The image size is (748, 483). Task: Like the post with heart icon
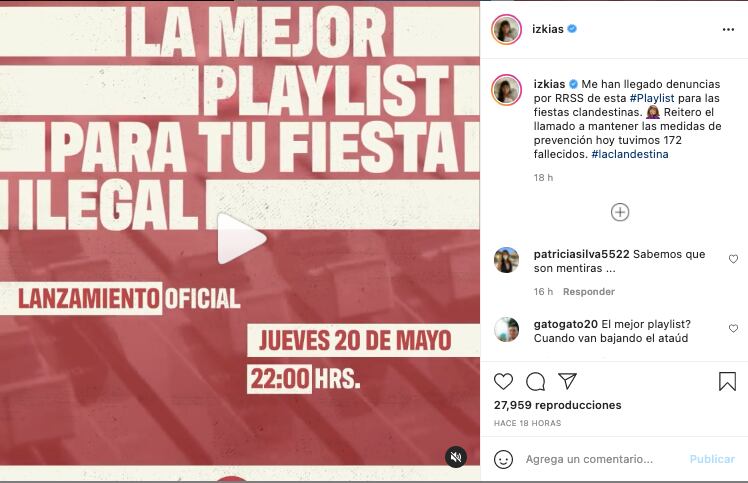tap(503, 381)
